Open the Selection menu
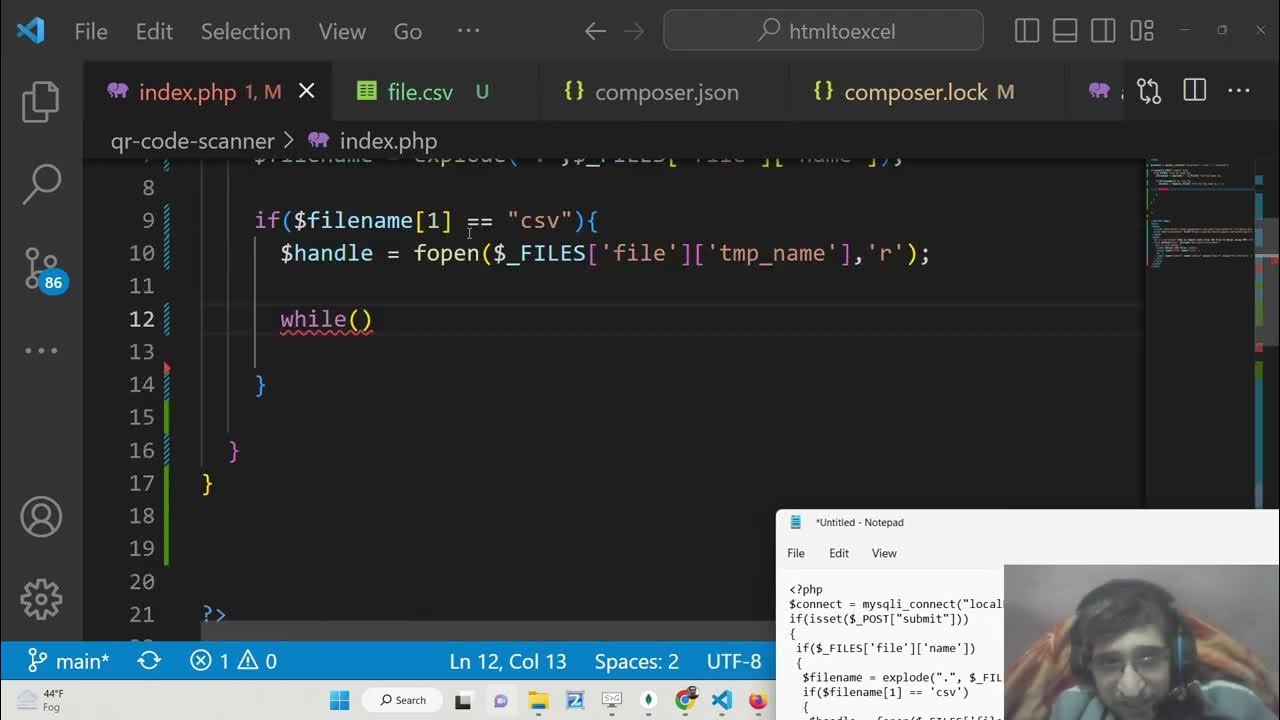The image size is (1280, 720). pyautogui.click(x=245, y=31)
